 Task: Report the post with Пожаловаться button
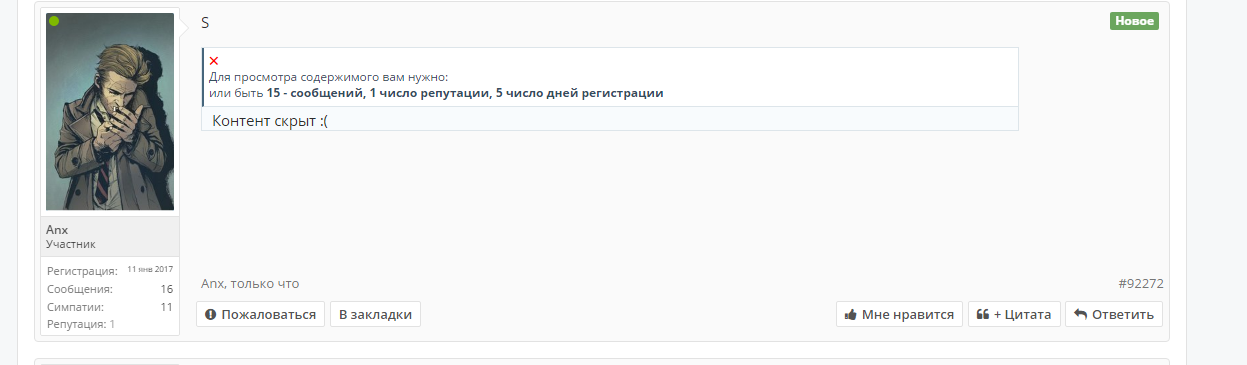coord(261,314)
